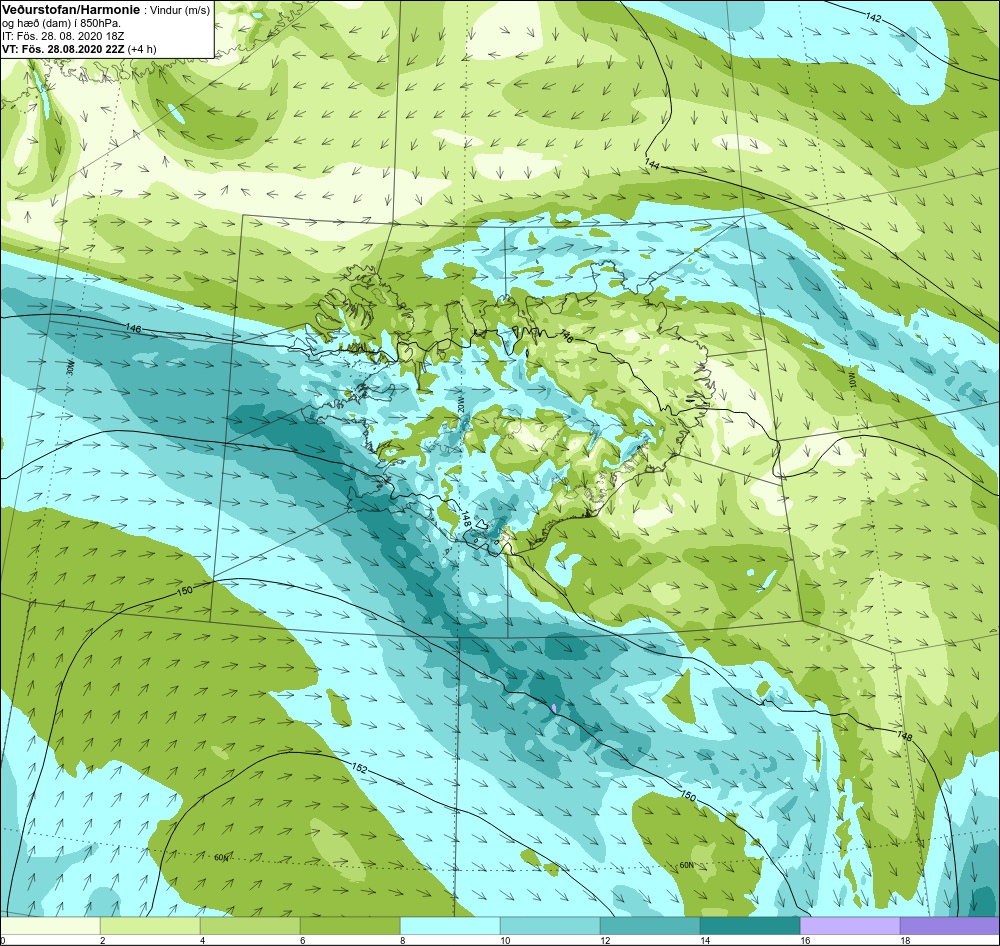The width and height of the screenshot is (1000, 946).
Task: Click the 142 contour height label
Action: 874,18
